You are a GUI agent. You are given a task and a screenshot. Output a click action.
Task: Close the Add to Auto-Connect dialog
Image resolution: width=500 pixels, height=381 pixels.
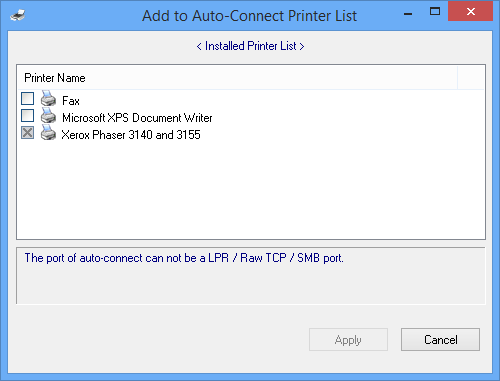470,12
